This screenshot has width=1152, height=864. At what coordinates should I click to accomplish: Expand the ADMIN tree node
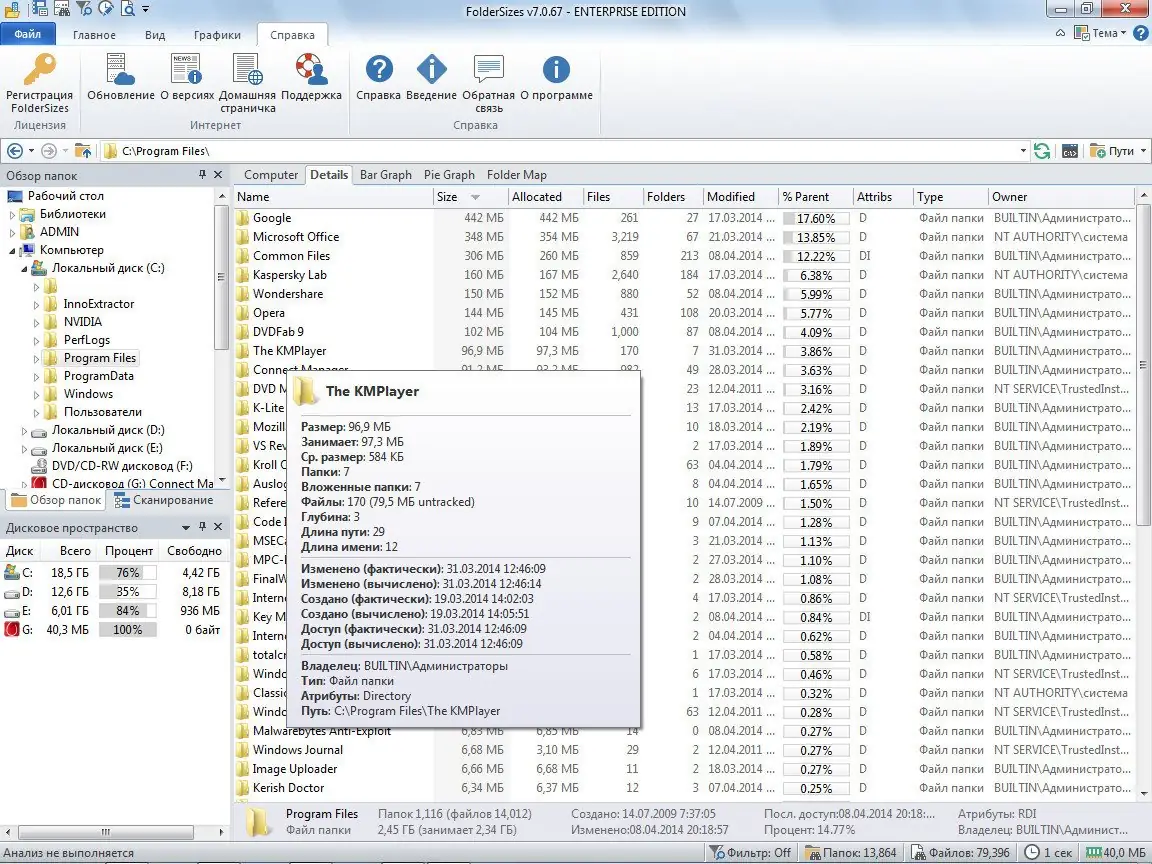(x=12, y=232)
